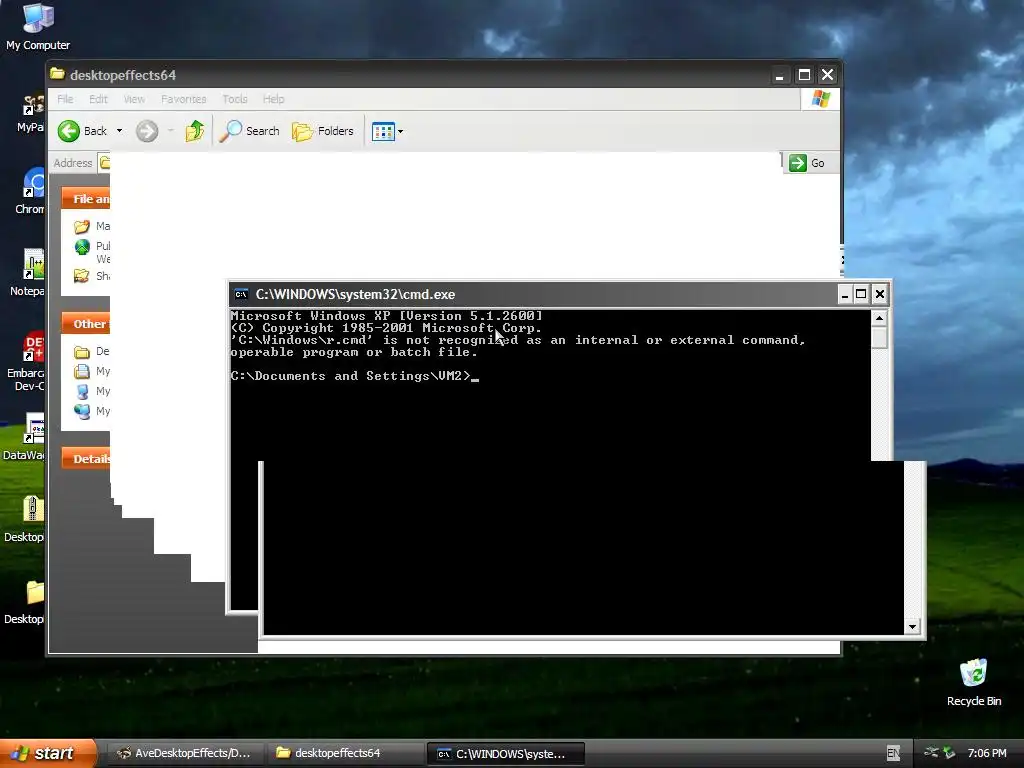Click the desktopeffects64 folder title icon
Viewport: 1024px width, 768px height.
coord(57,74)
